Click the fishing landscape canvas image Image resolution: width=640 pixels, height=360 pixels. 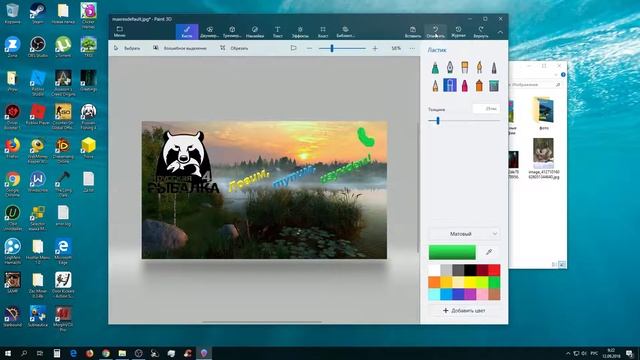click(264, 190)
